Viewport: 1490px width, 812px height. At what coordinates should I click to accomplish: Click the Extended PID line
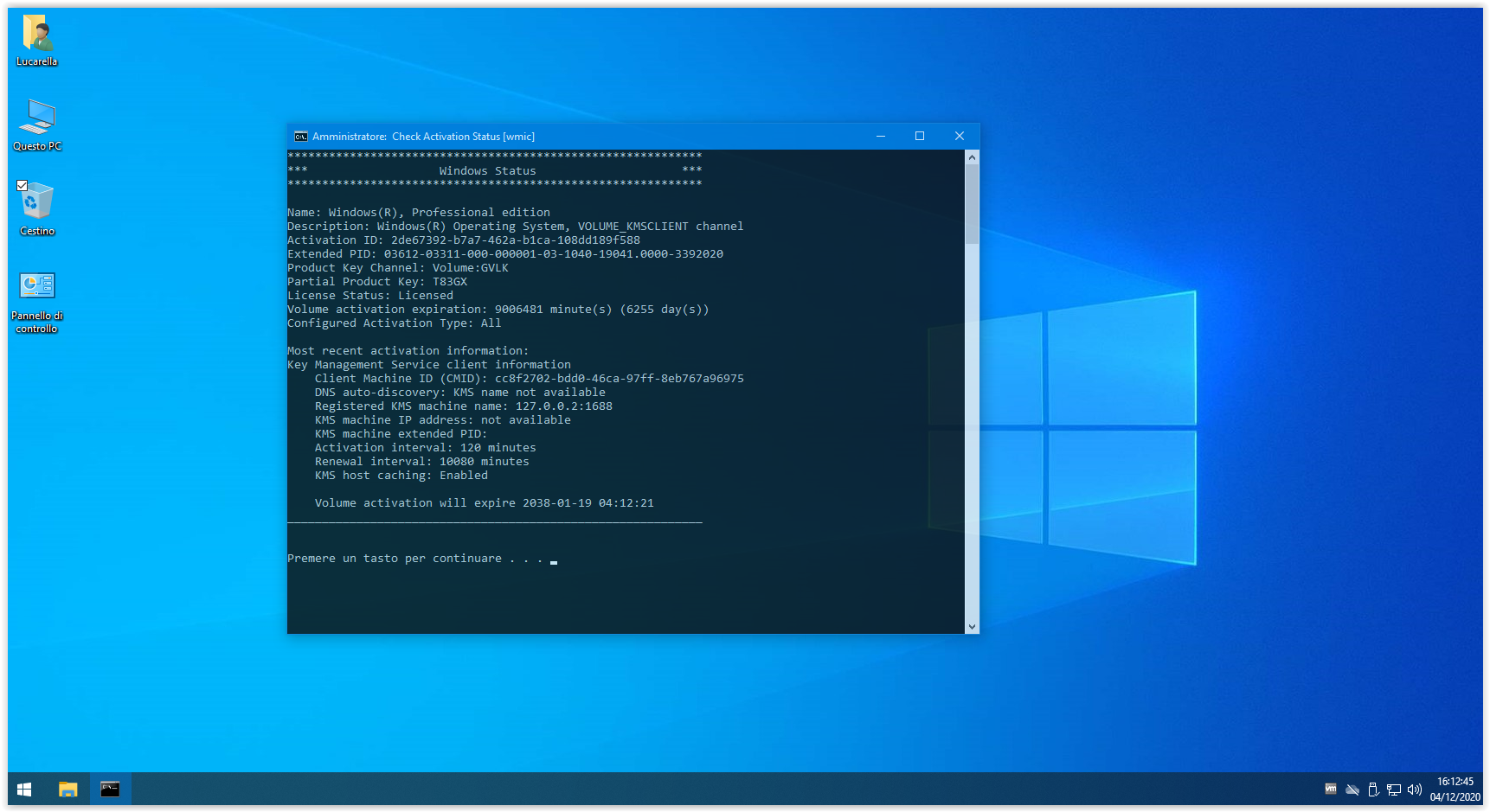click(x=505, y=254)
